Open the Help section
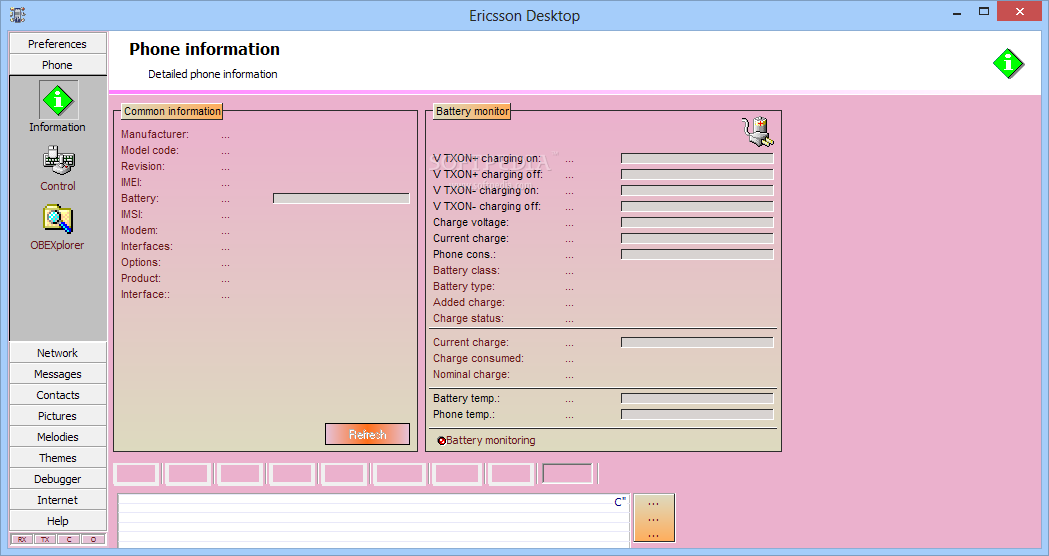 (x=58, y=521)
